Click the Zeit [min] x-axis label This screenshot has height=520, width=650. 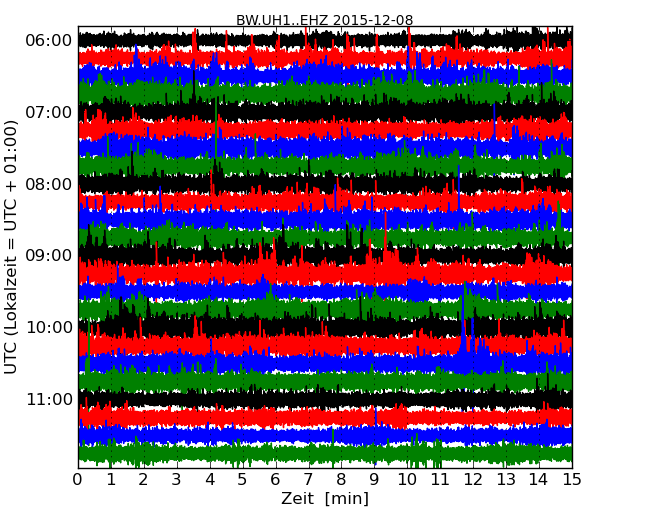click(324, 499)
